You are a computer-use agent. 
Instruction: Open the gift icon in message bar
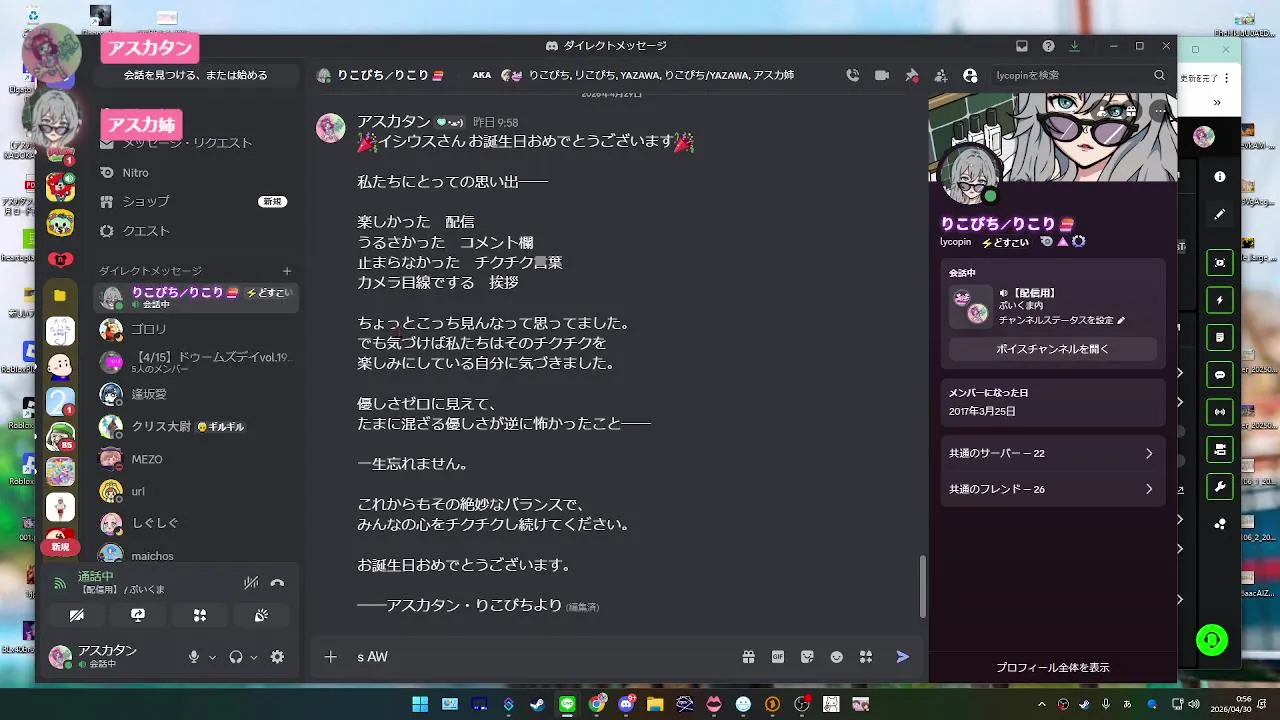point(748,657)
